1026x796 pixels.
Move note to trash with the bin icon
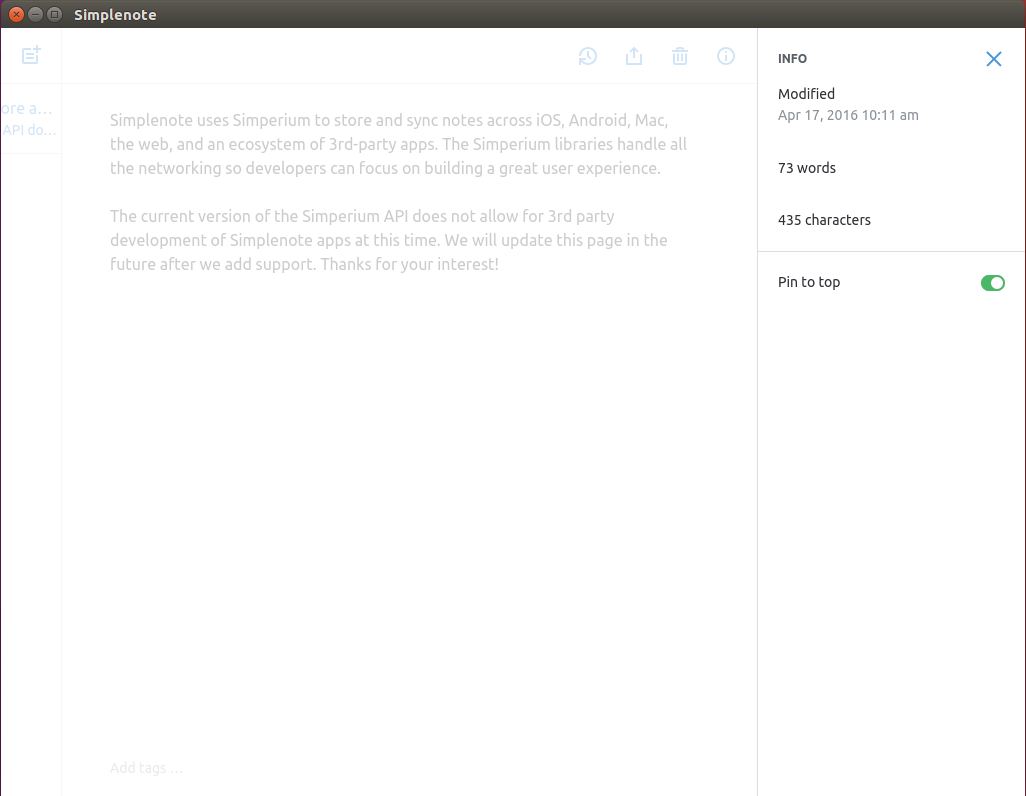pyautogui.click(x=680, y=56)
